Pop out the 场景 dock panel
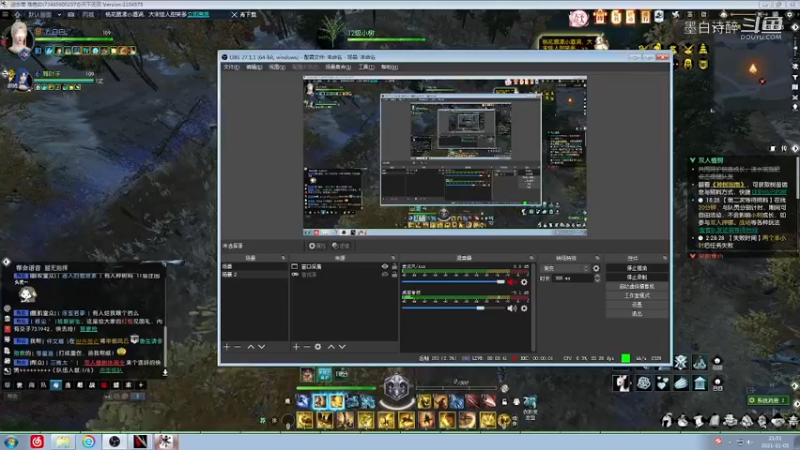 [283, 258]
